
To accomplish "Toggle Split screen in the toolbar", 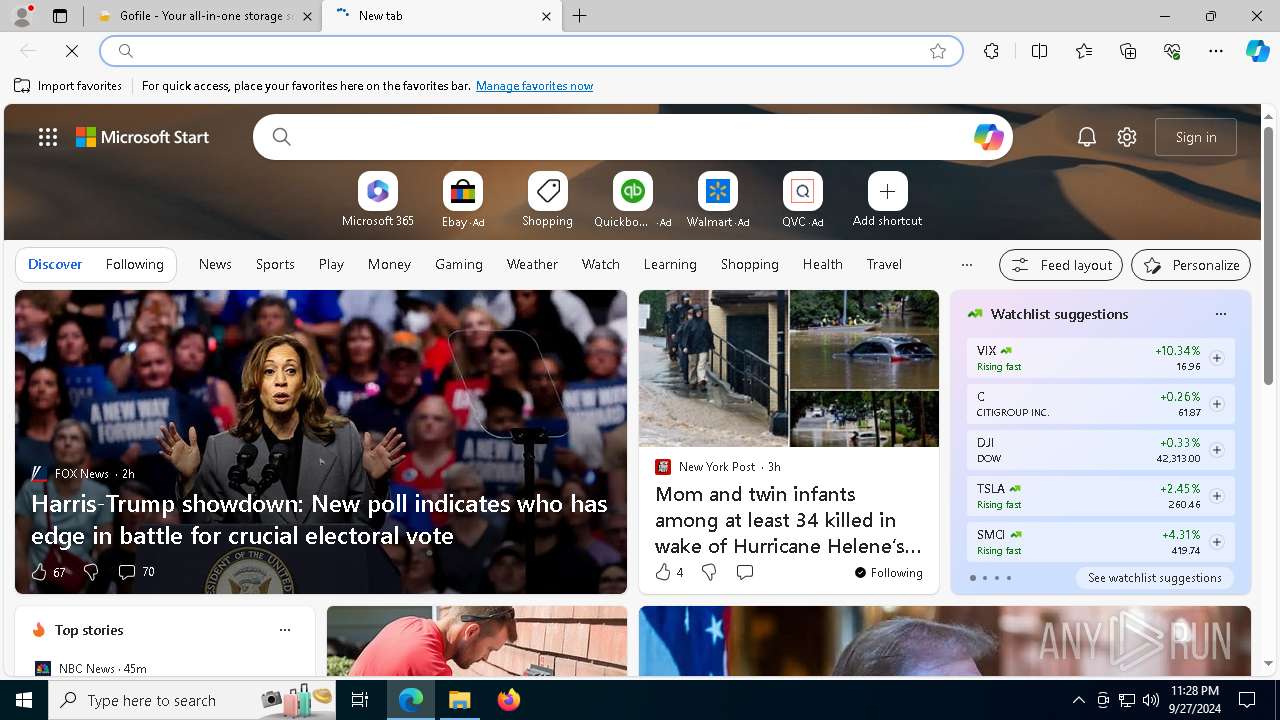I will tap(1039, 51).
